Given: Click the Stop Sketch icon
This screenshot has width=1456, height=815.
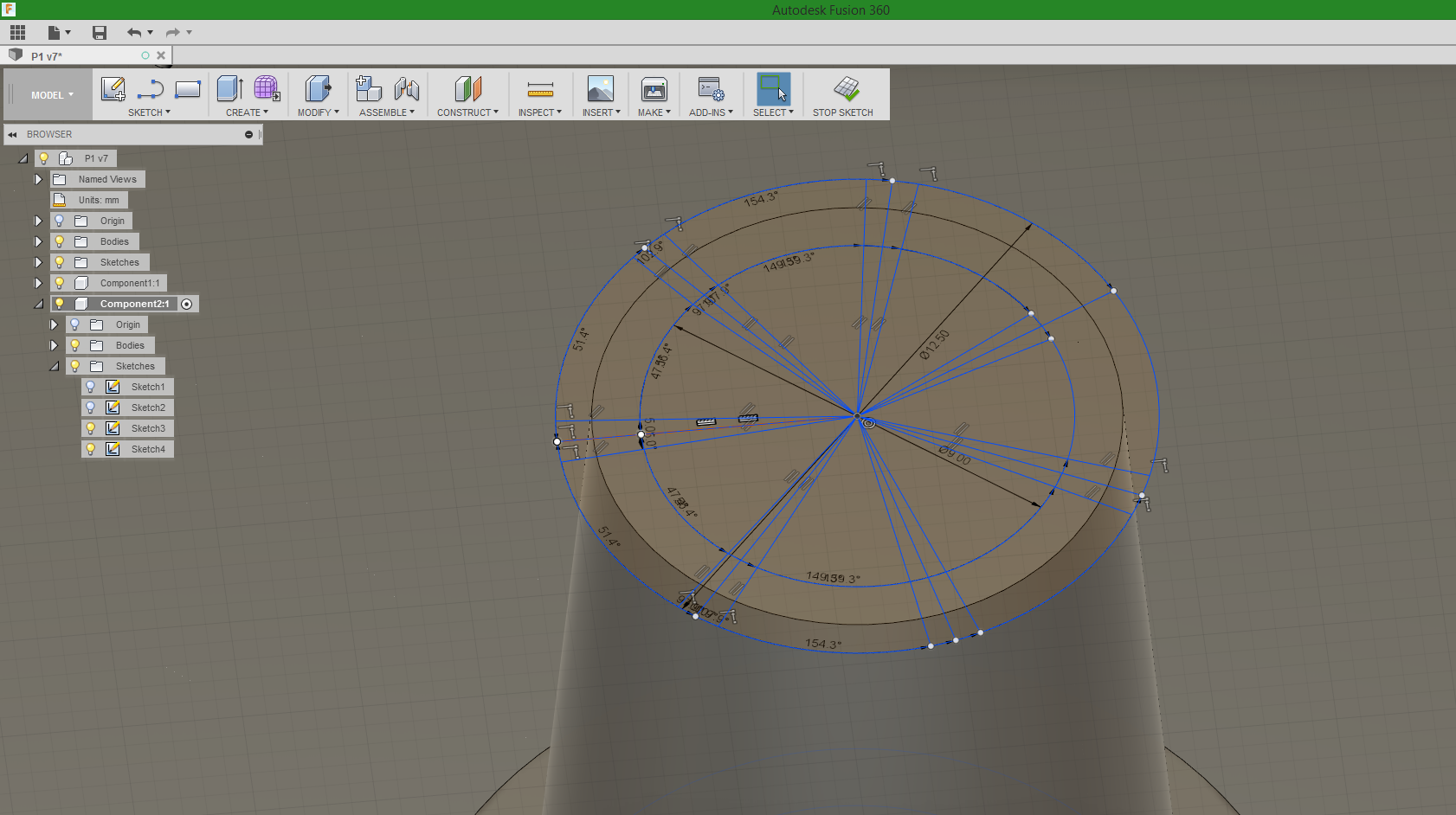Looking at the screenshot, I should coord(847,88).
